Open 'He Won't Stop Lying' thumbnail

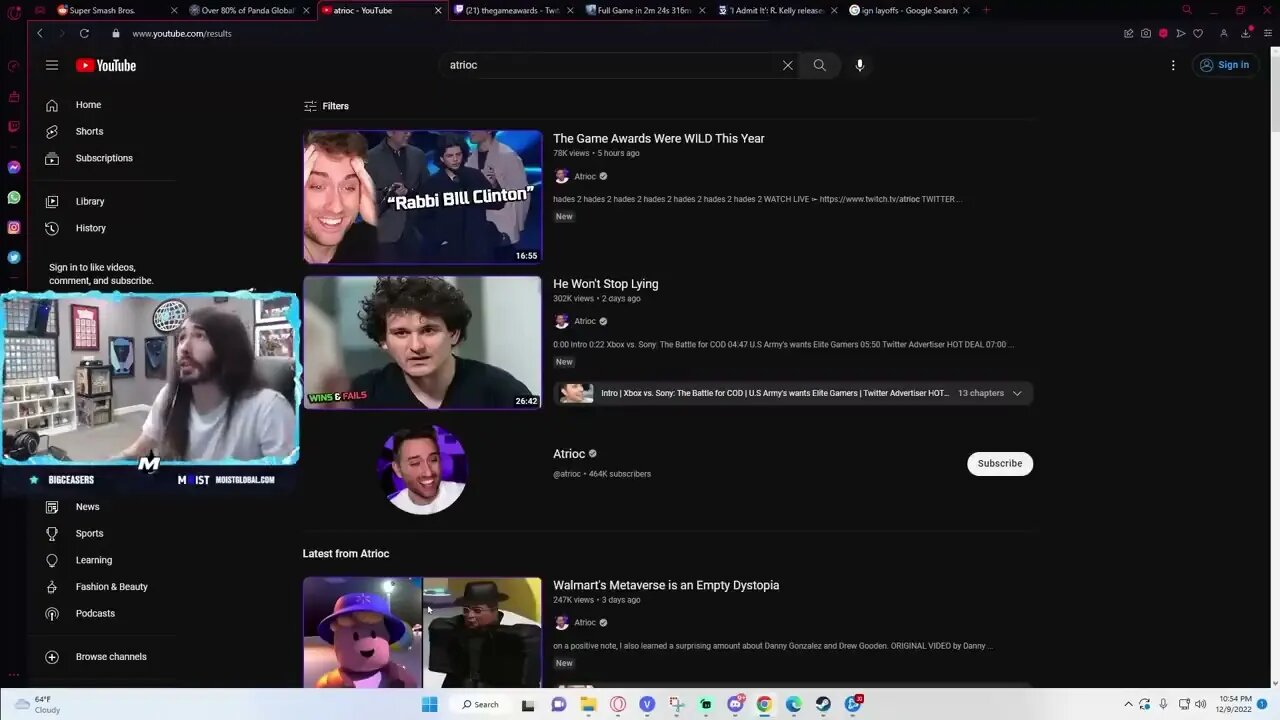coord(422,342)
